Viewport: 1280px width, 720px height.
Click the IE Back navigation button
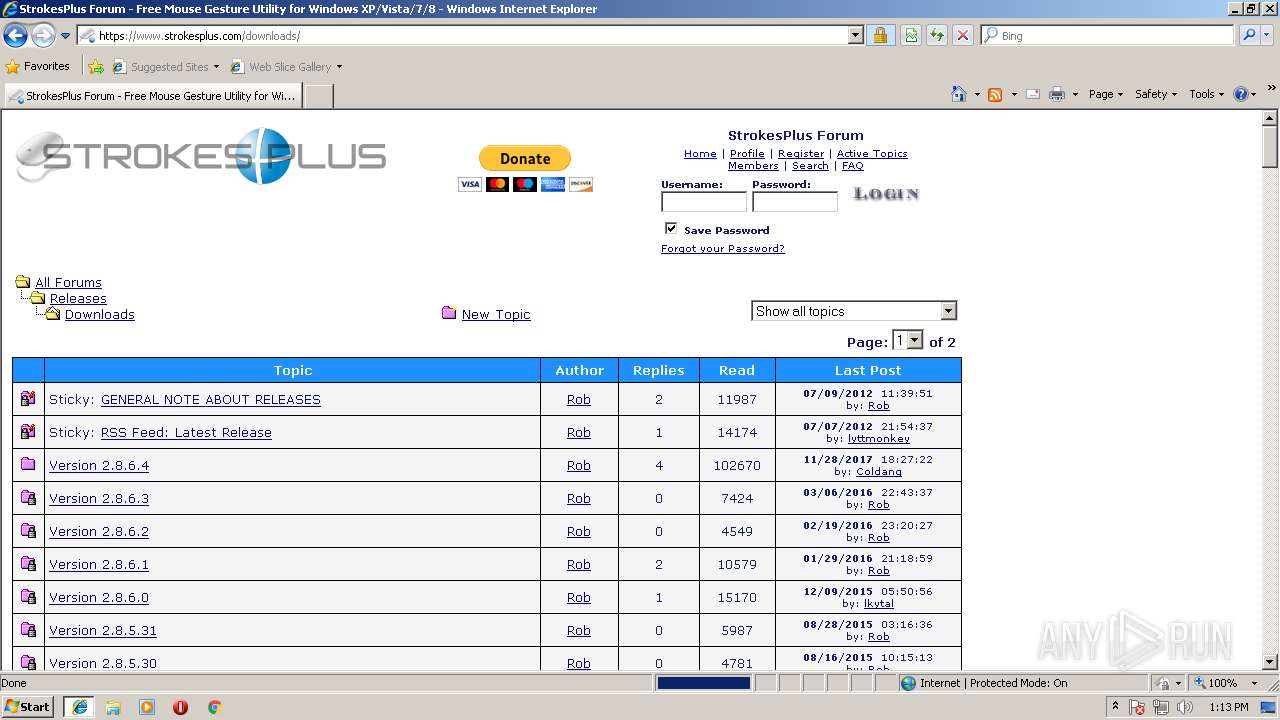pos(15,35)
